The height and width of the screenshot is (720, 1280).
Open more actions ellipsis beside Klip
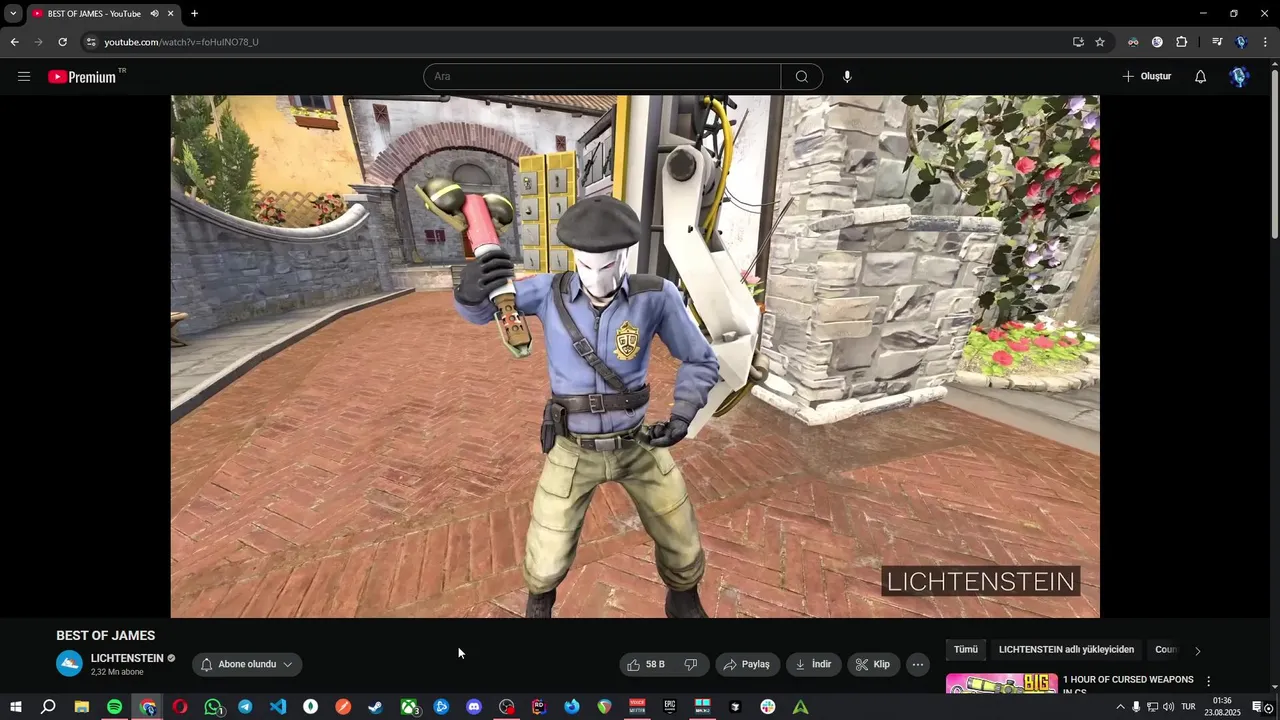click(918, 664)
